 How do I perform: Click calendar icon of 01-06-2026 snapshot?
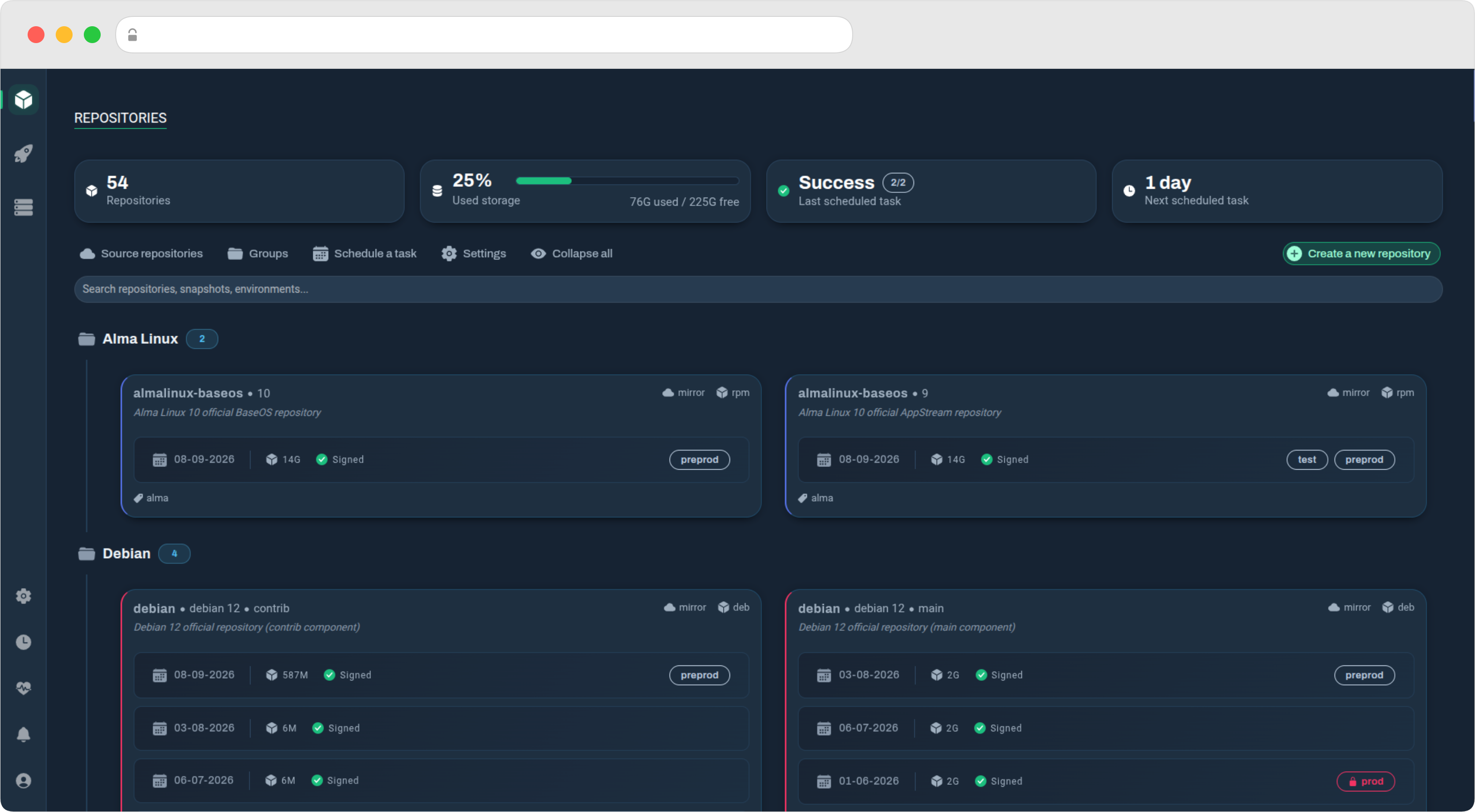tap(824, 782)
